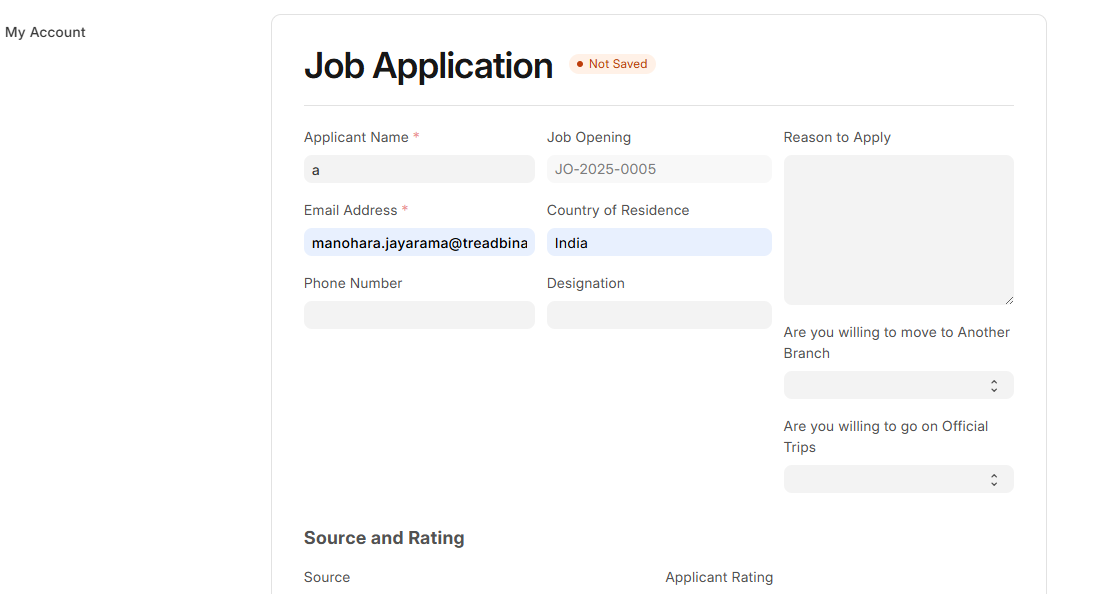Screen dimensions: 1114x594
Task: Expand the move to Another Branch dropdown
Action: [898, 385]
